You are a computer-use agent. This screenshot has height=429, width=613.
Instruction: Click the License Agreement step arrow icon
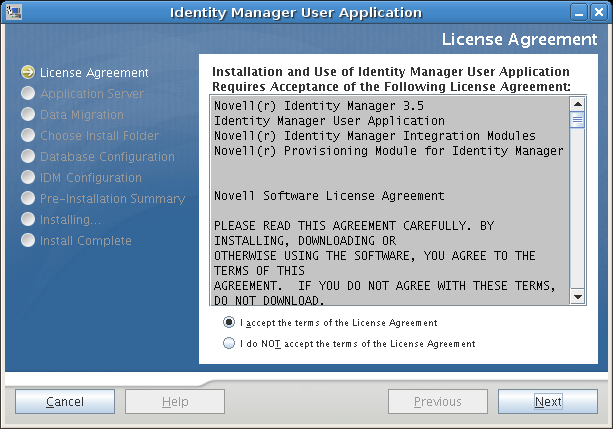[x=28, y=73]
